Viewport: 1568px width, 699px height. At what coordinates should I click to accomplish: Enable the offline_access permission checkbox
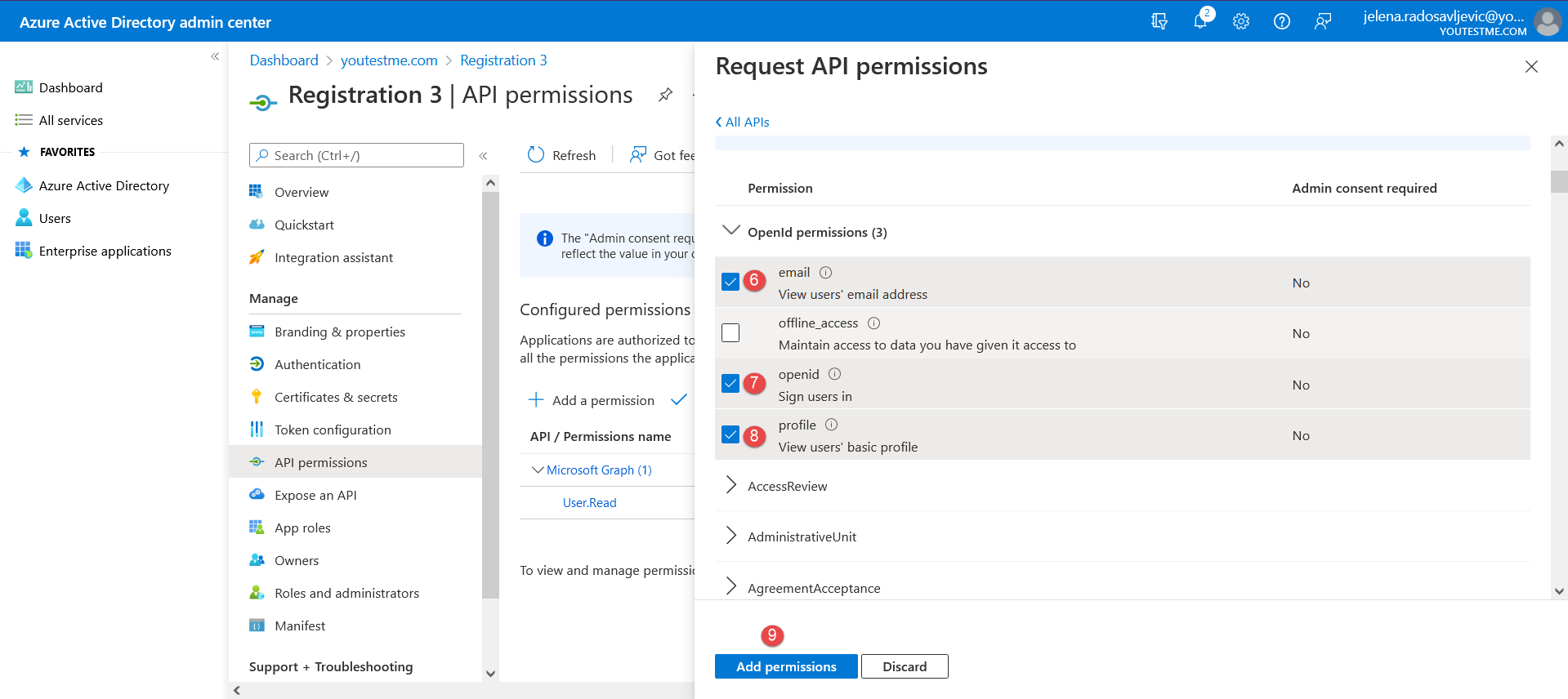(x=730, y=333)
